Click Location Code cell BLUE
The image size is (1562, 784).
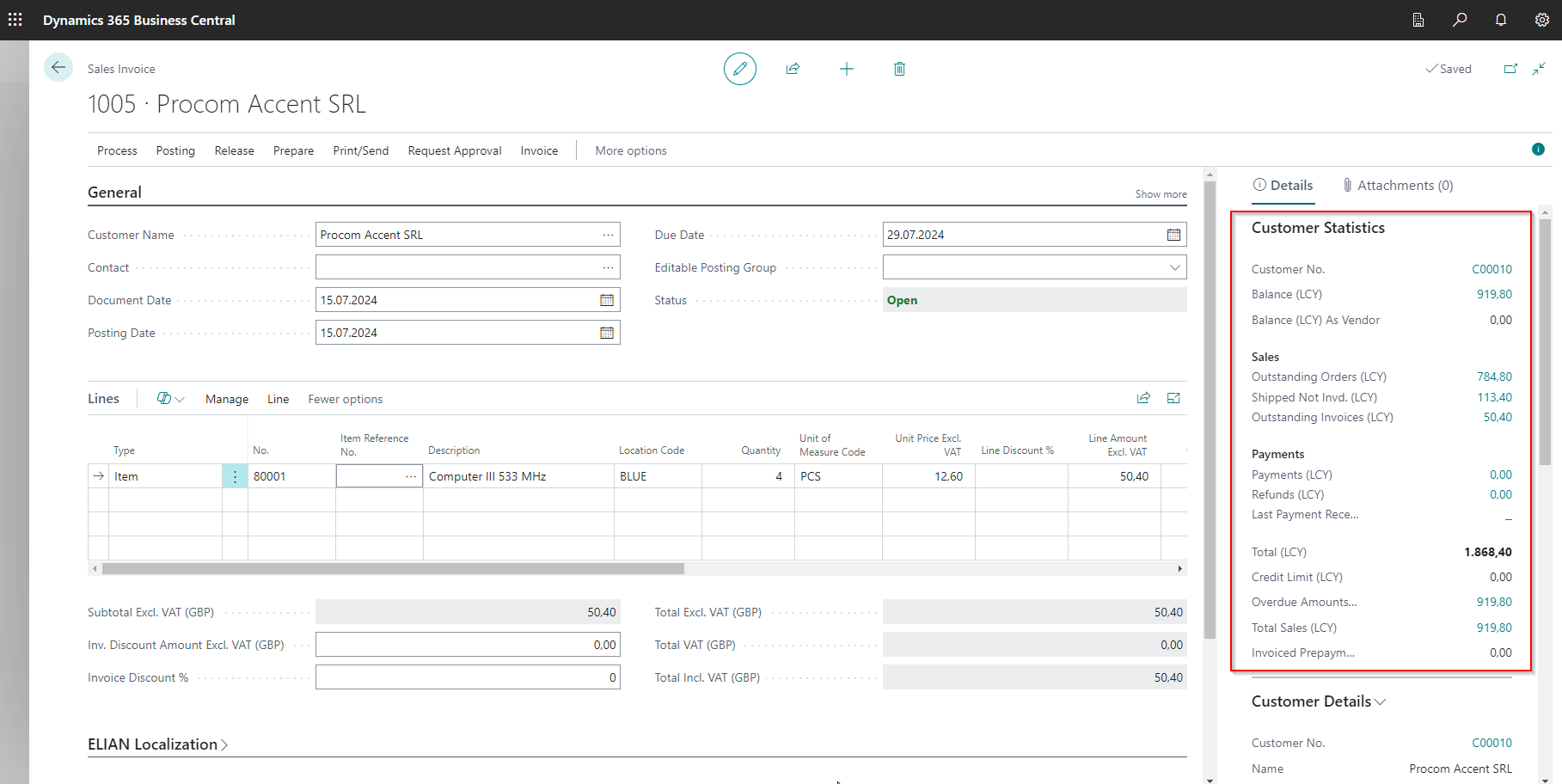(x=658, y=476)
